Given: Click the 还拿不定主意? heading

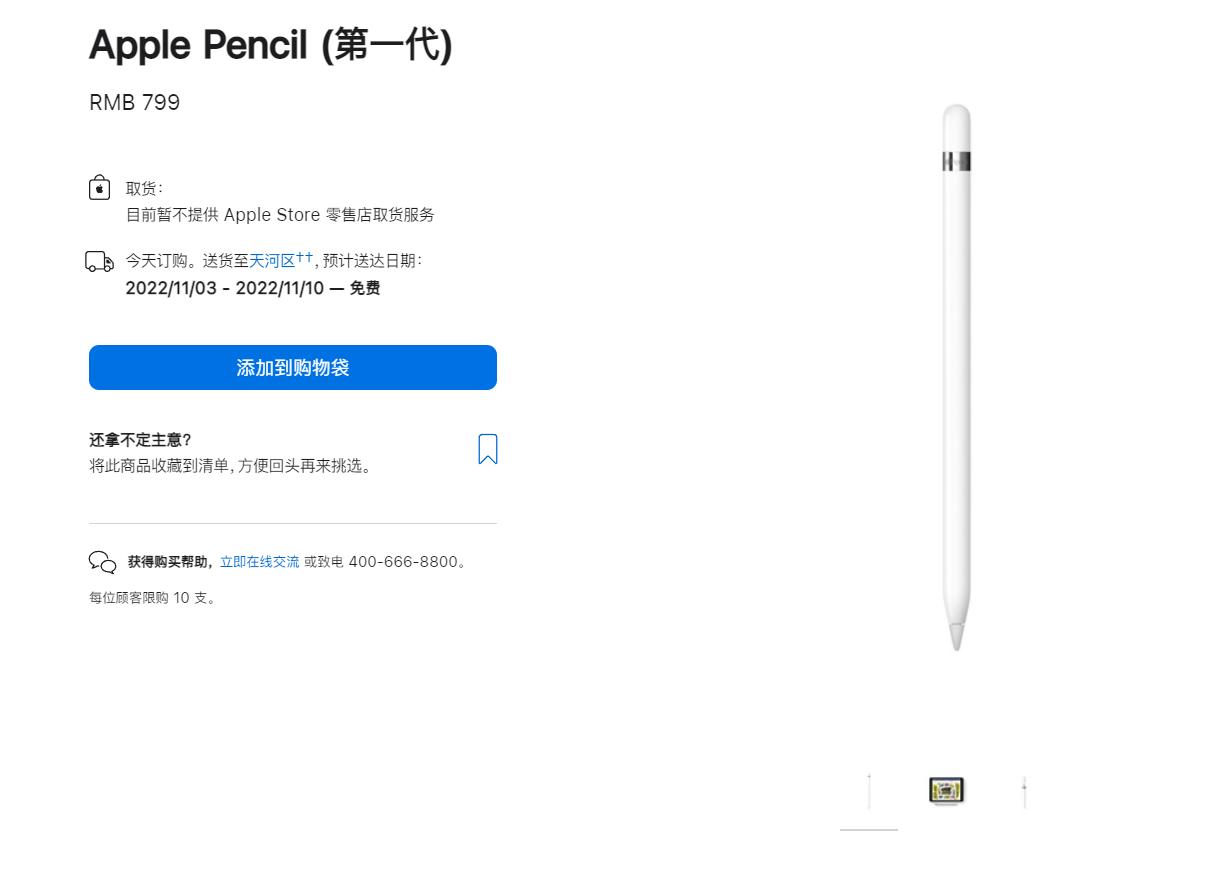Looking at the screenshot, I should click(x=140, y=440).
